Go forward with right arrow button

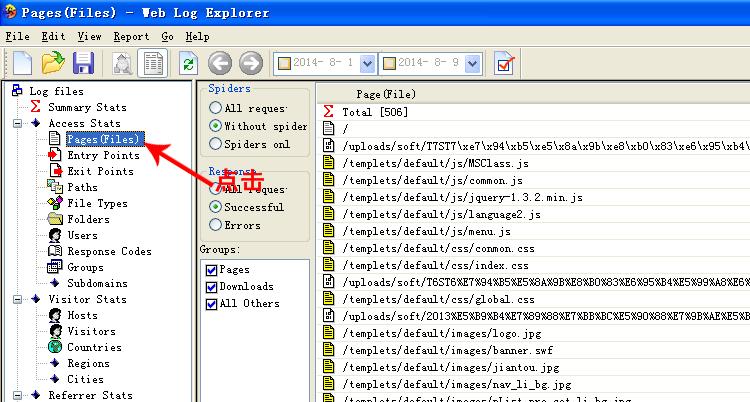250,64
